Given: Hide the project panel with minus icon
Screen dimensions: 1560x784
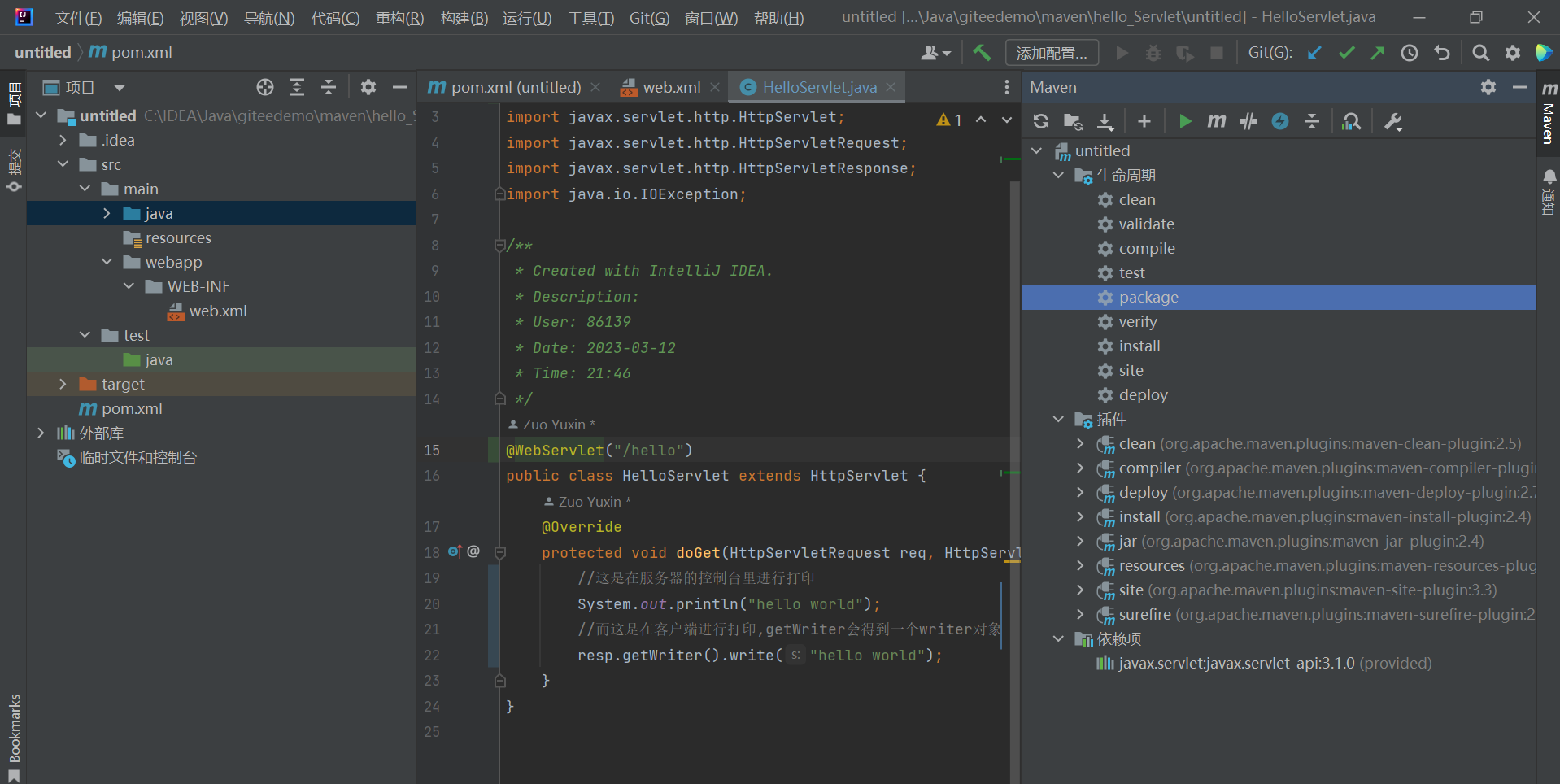Looking at the screenshot, I should pos(400,87).
